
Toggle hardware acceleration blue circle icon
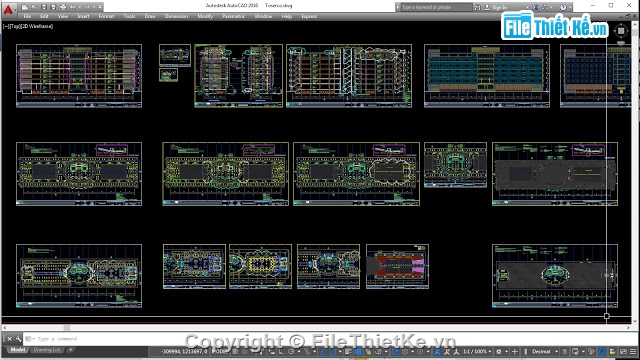click(602, 351)
